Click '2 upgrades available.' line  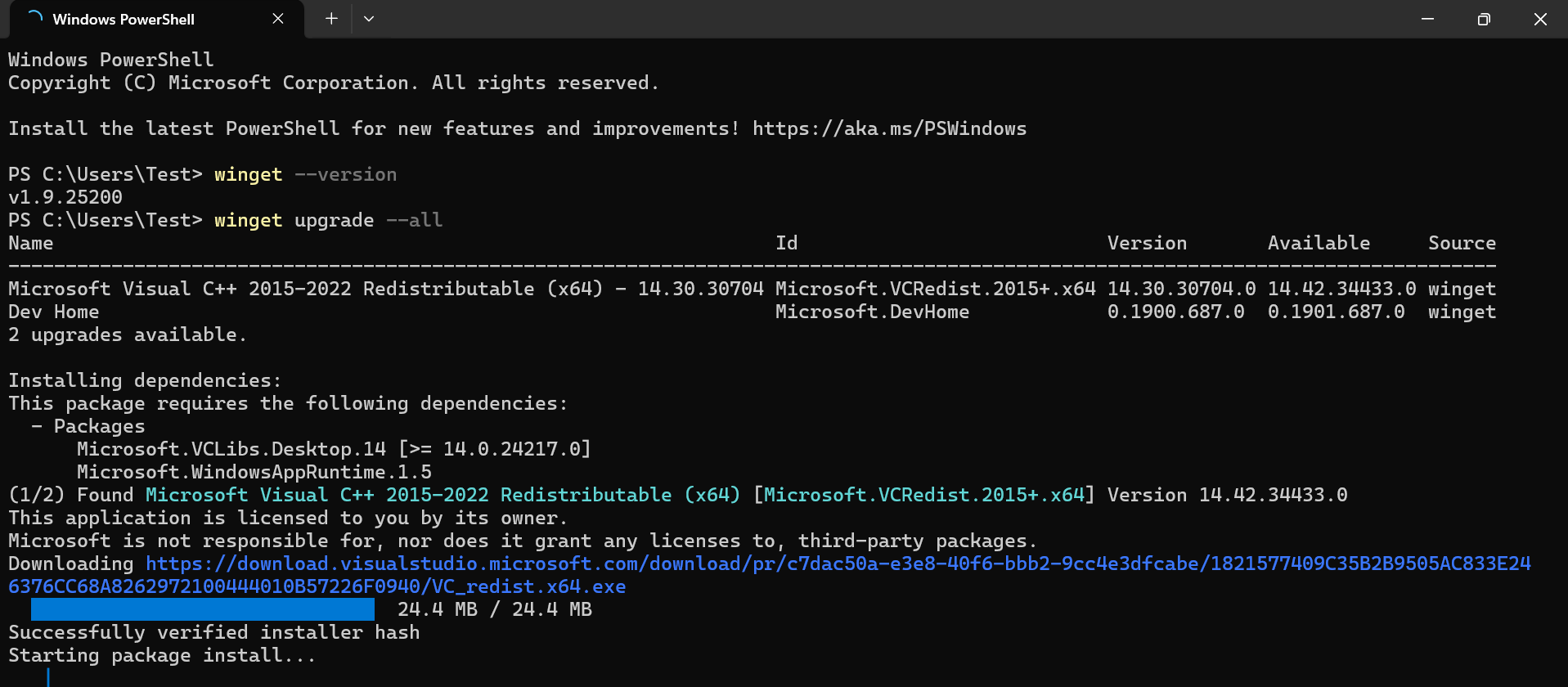128,335
